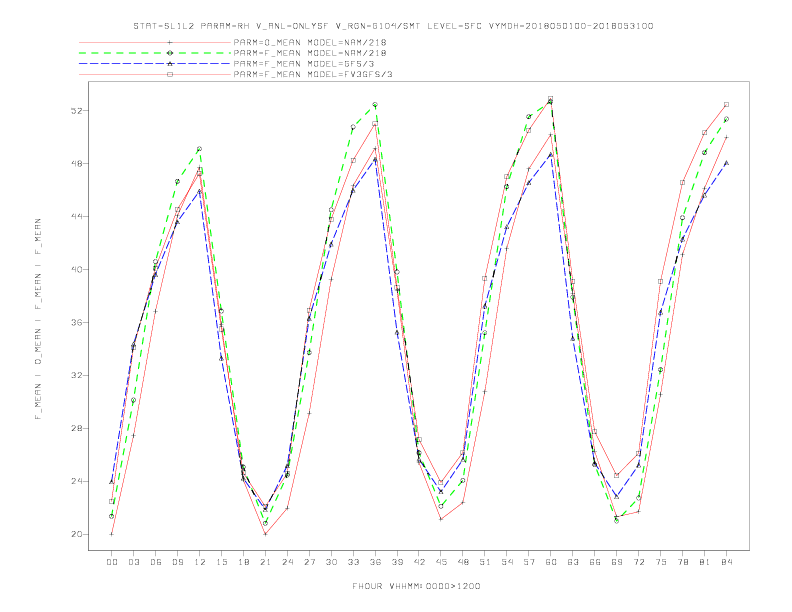
Task: Click x-axis forecast hour label 30
Action: pyautogui.click(x=331, y=562)
